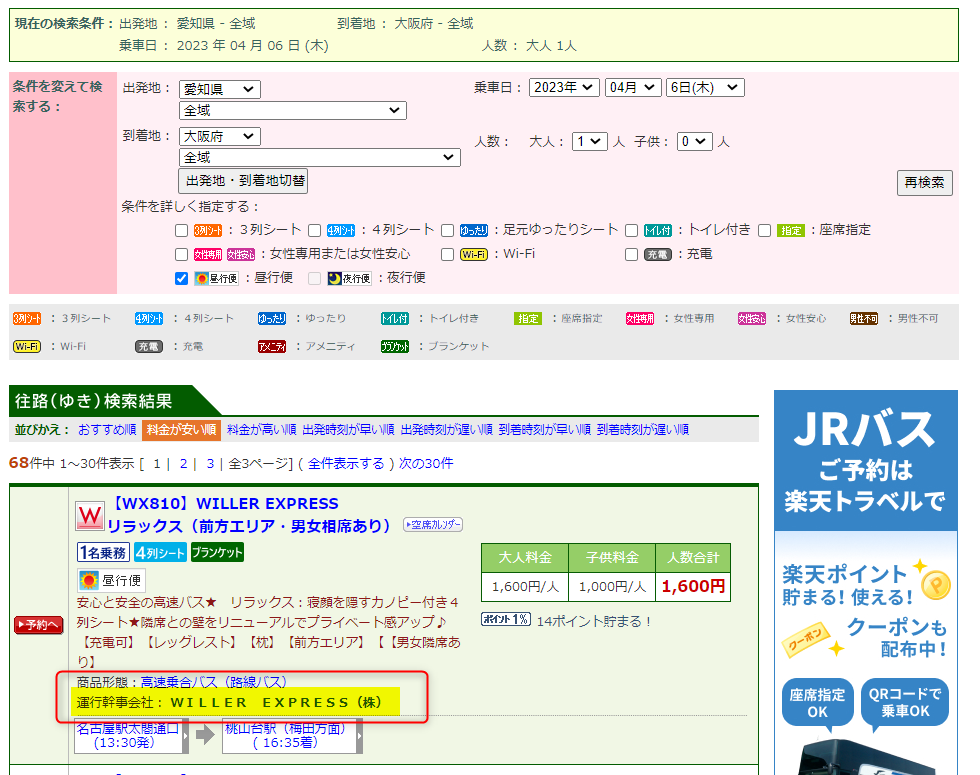The width and height of the screenshot is (980, 775).
Task: Click the green ブランケット badge in result
Action: [x=217, y=553]
